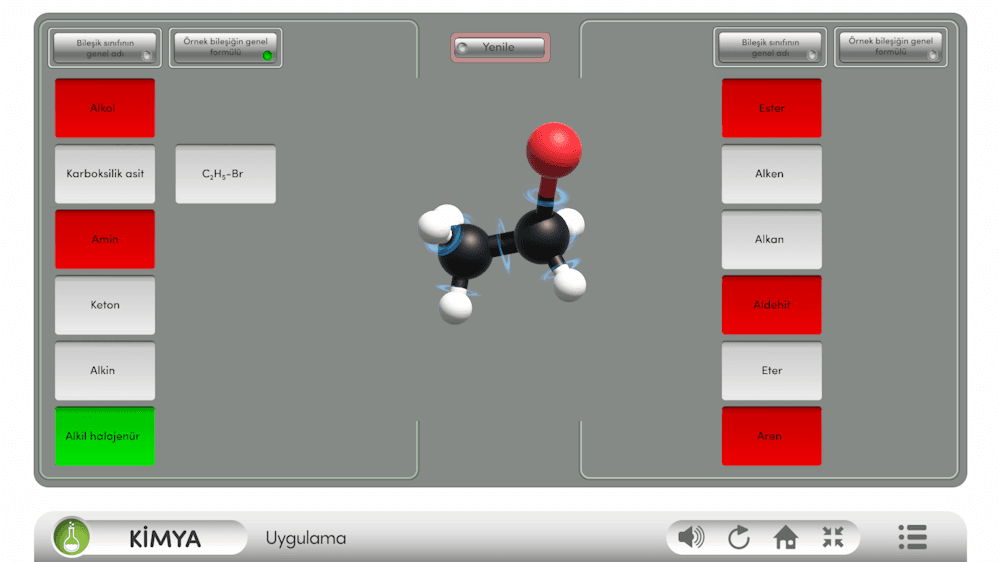
Task: Toggle left 'Bileşik sınıfının genel adı' option
Action: pyautogui.click(x=105, y=48)
